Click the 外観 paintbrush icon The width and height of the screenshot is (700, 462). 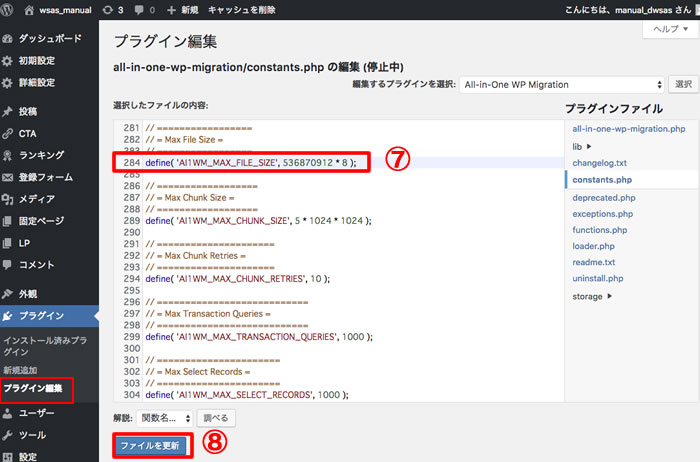coord(7,294)
